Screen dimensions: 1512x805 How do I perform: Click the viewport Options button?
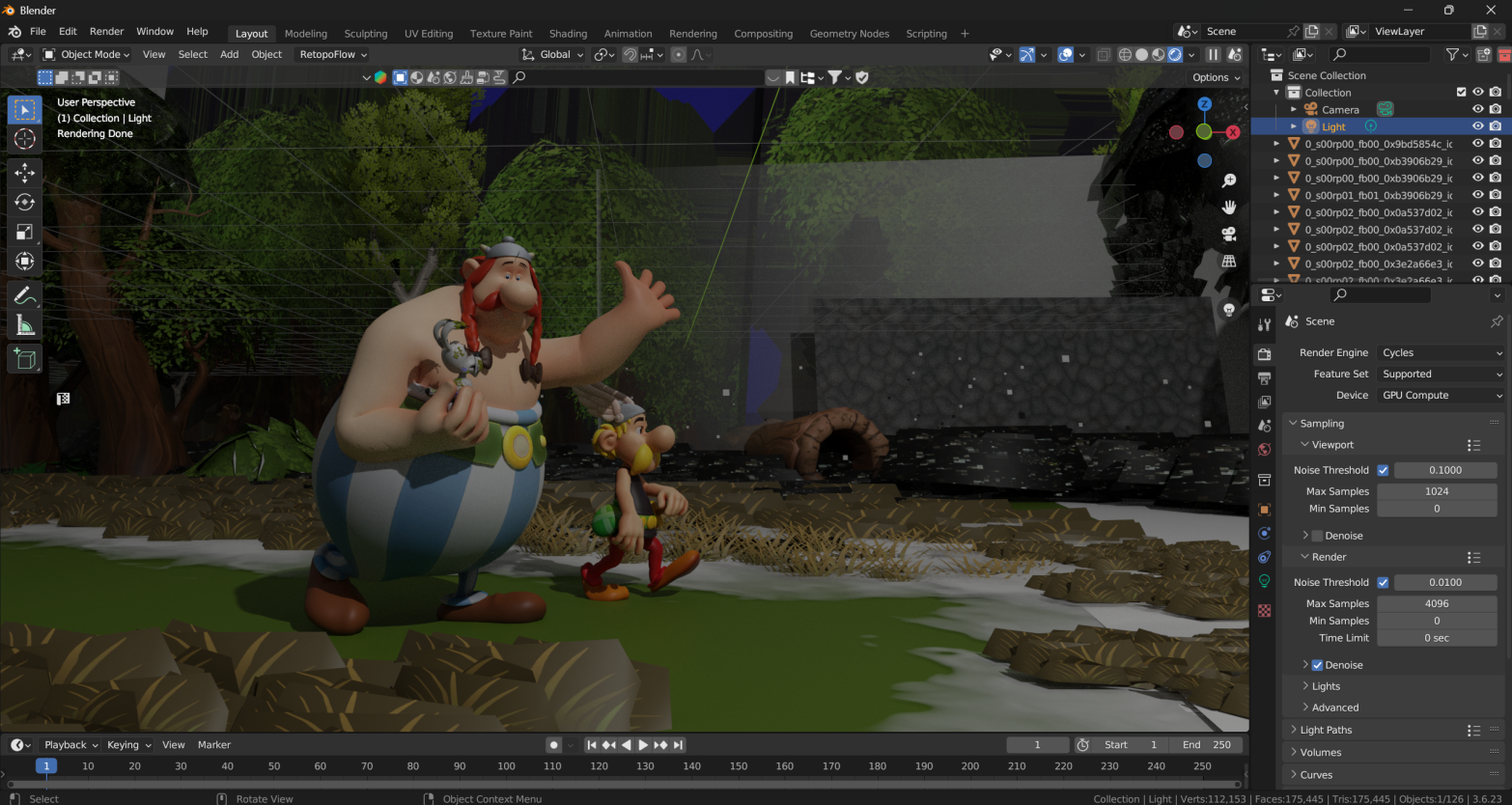tap(1216, 78)
